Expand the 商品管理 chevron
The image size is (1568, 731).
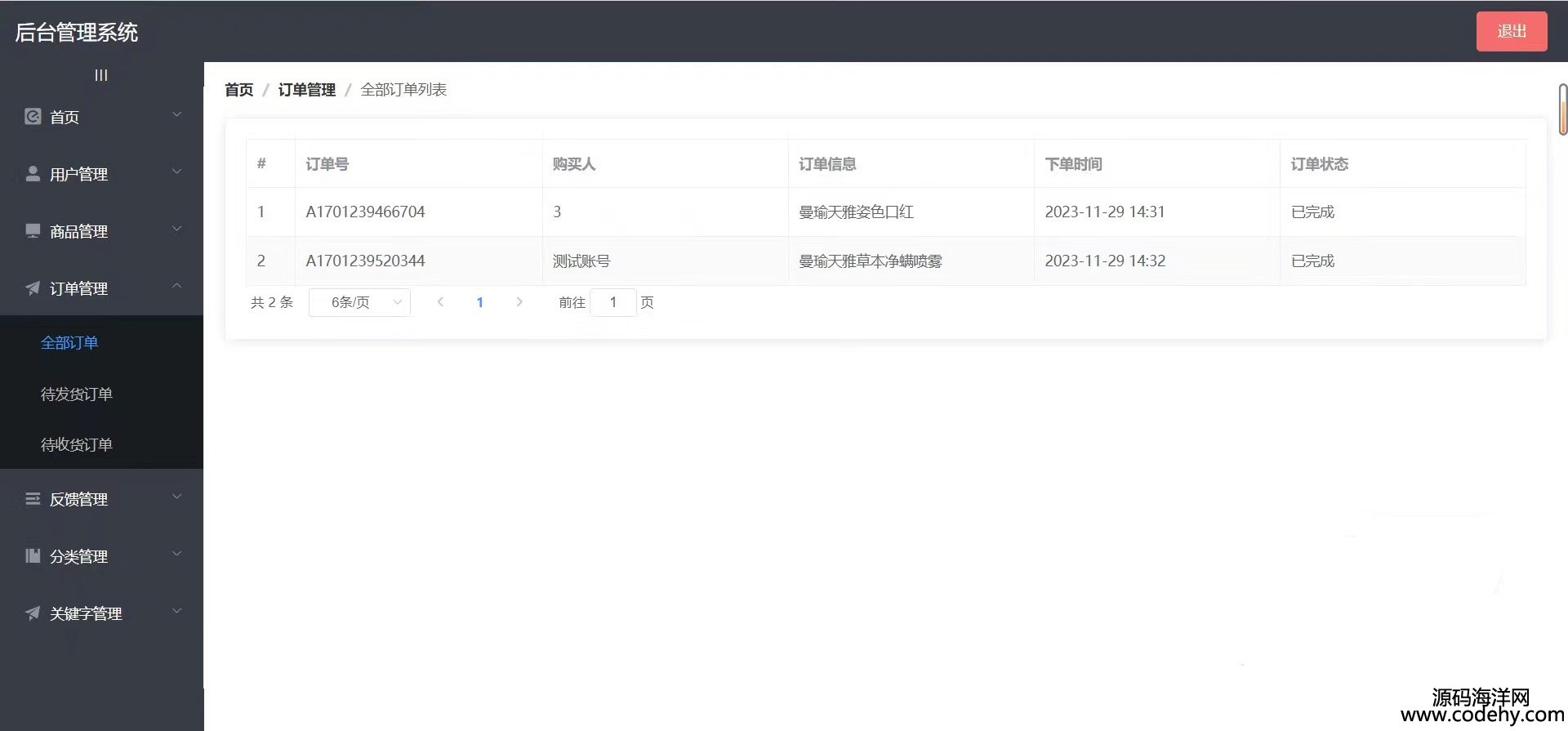coord(176,230)
